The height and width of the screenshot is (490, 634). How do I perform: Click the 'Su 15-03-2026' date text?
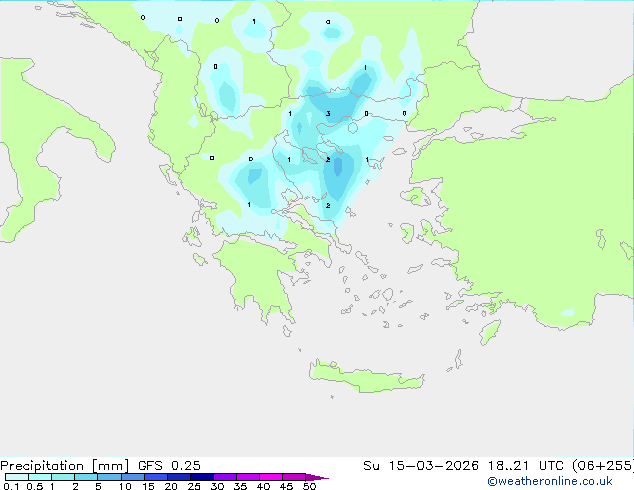pos(421,466)
